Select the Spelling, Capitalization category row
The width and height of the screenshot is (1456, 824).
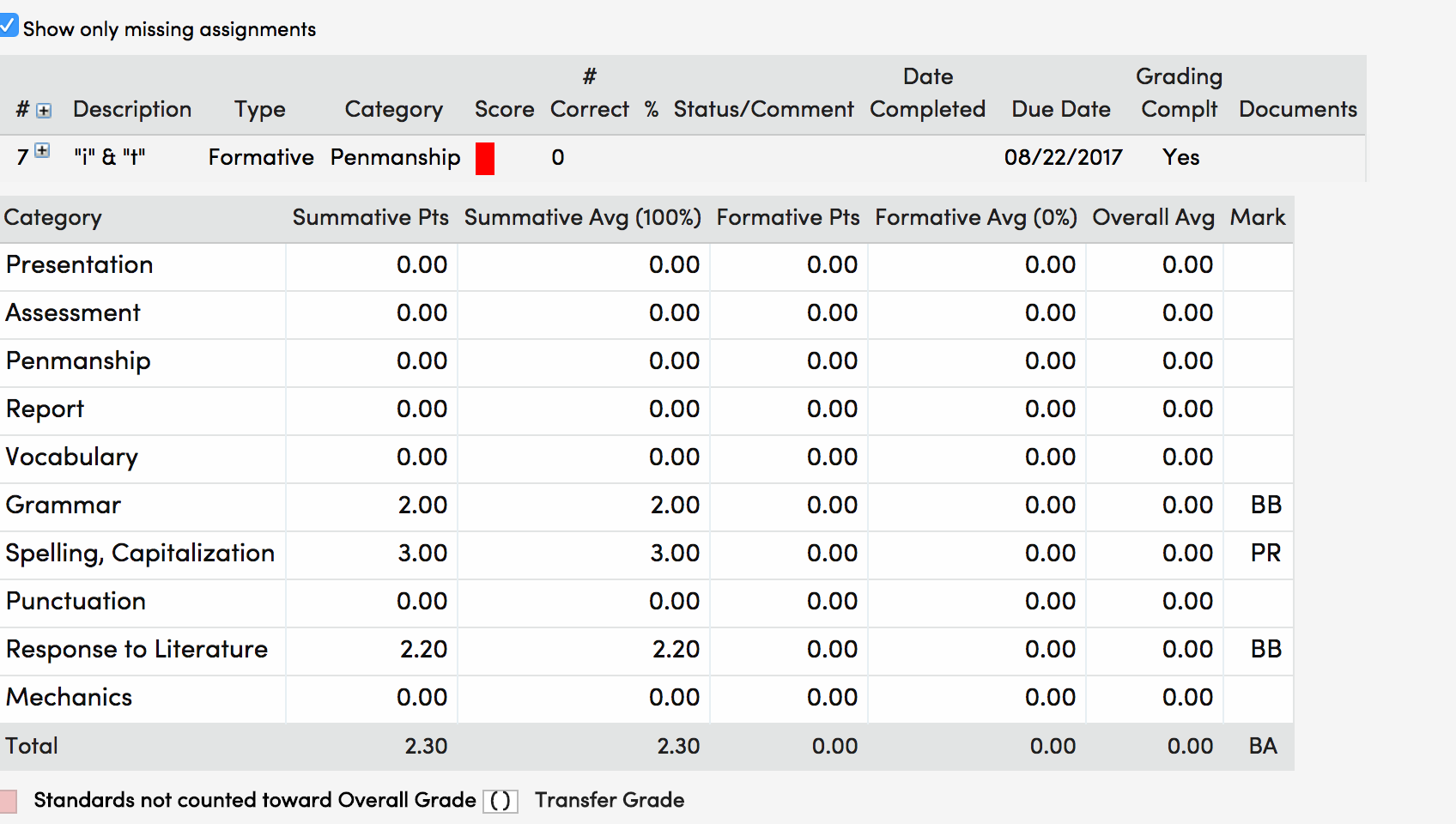point(646,554)
